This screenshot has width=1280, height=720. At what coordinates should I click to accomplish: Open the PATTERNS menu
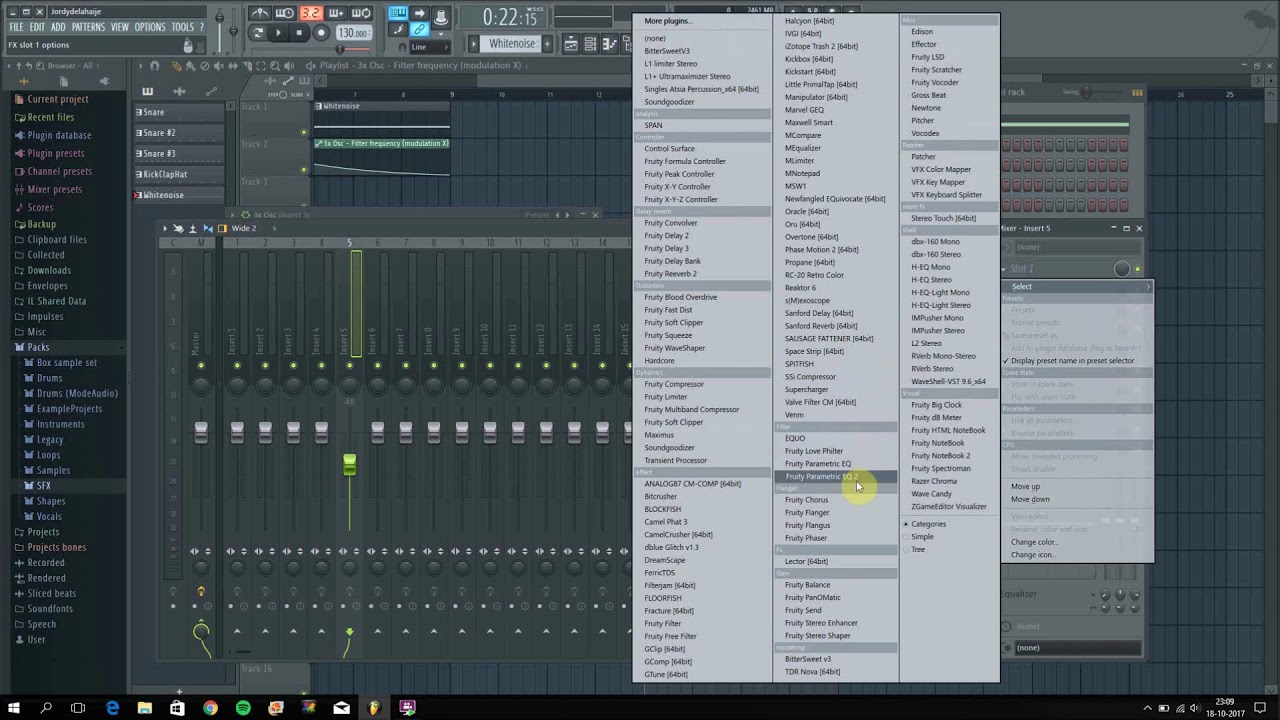point(88,27)
